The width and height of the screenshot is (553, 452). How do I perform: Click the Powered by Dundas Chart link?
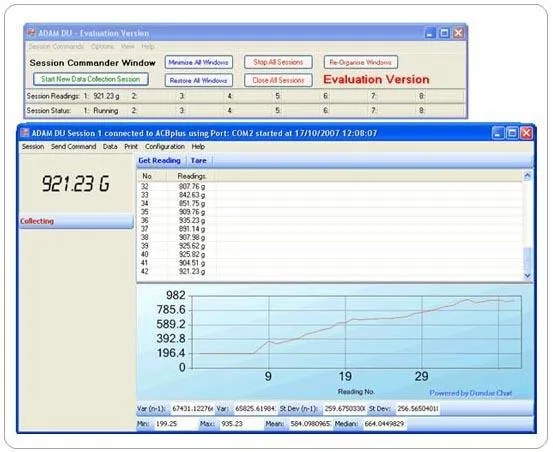click(470, 393)
